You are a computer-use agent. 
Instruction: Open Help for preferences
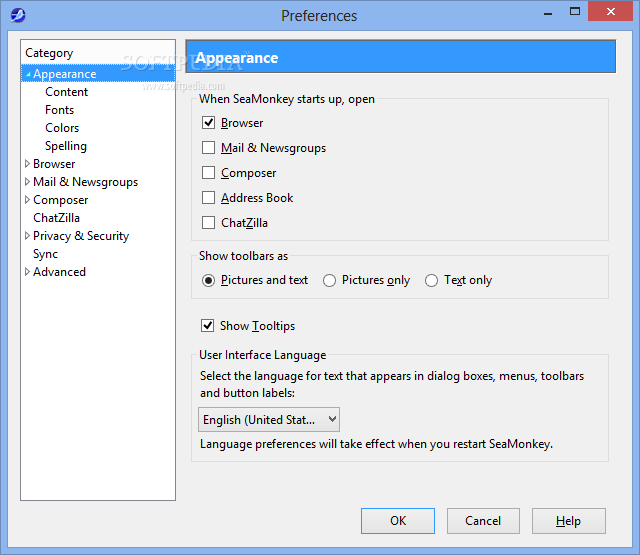(569, 521)
